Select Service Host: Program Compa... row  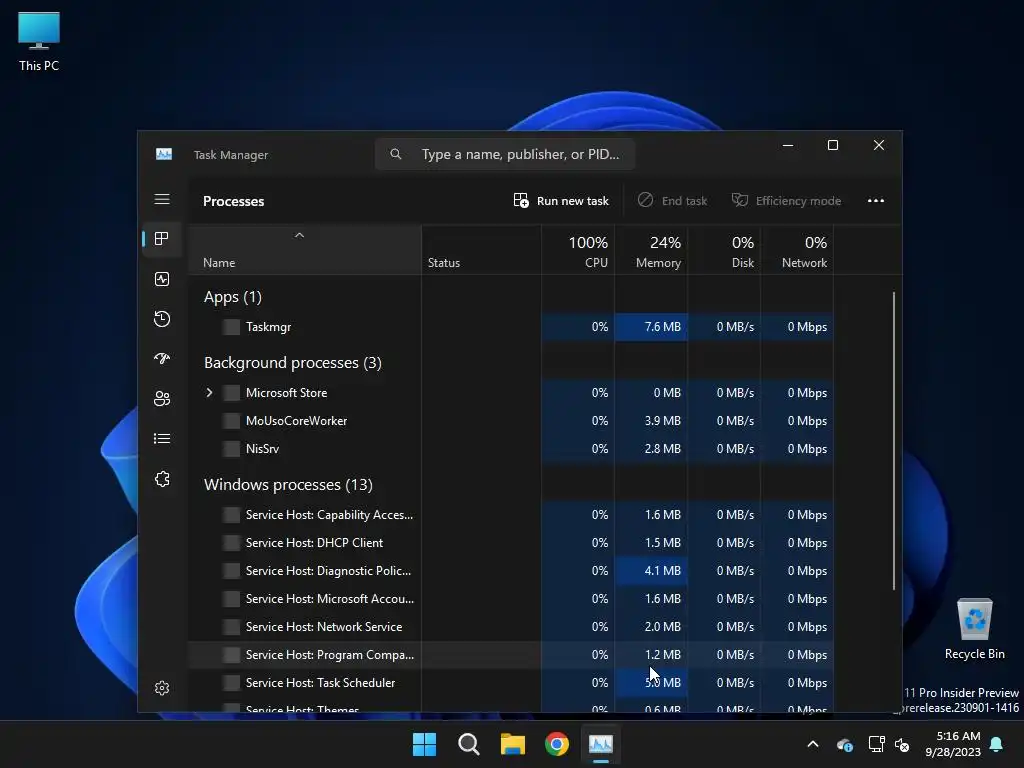[511, 655]
